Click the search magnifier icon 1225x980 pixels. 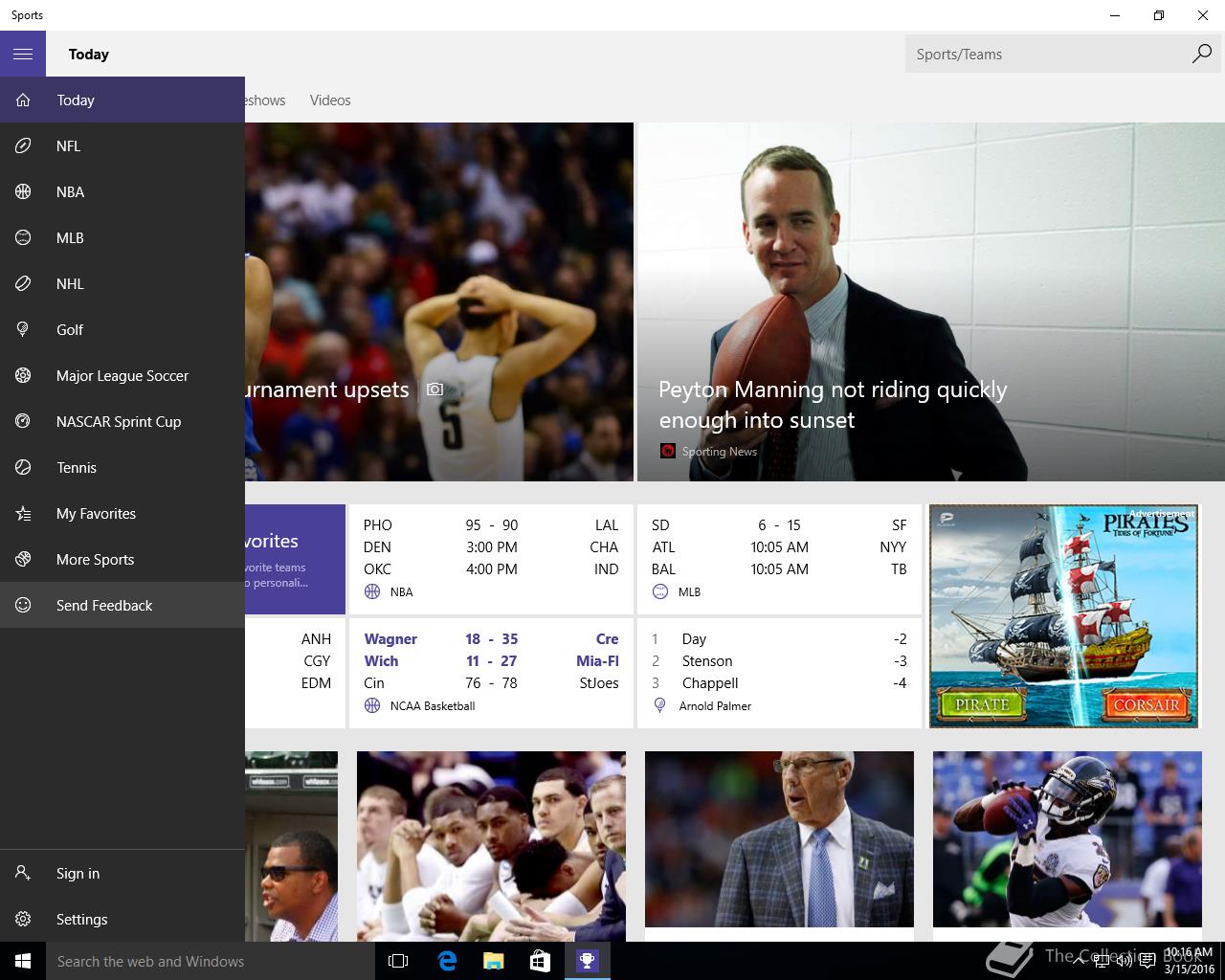(x=1201, y=54)
